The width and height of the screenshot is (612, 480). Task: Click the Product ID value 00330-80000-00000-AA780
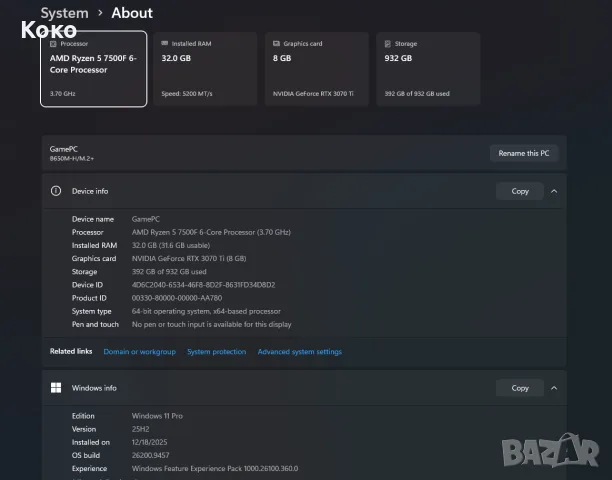click(x=177, y=298)
